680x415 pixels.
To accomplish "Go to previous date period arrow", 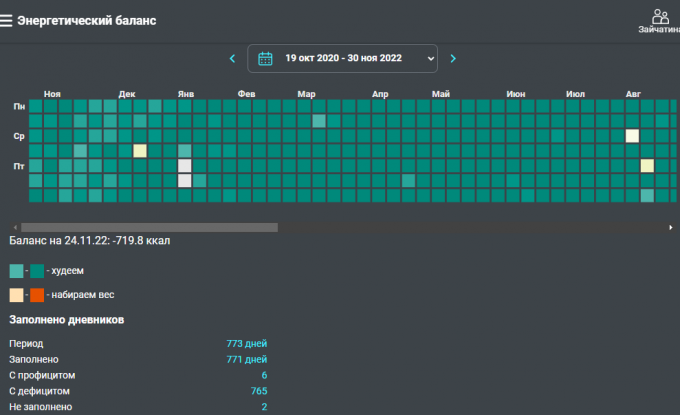I will pos(233,58).
